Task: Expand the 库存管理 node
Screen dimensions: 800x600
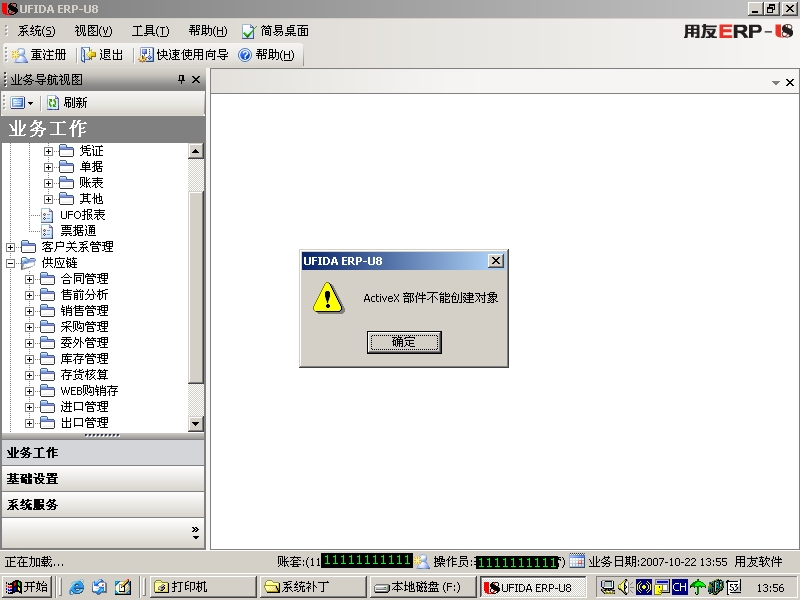Action: 29,359
